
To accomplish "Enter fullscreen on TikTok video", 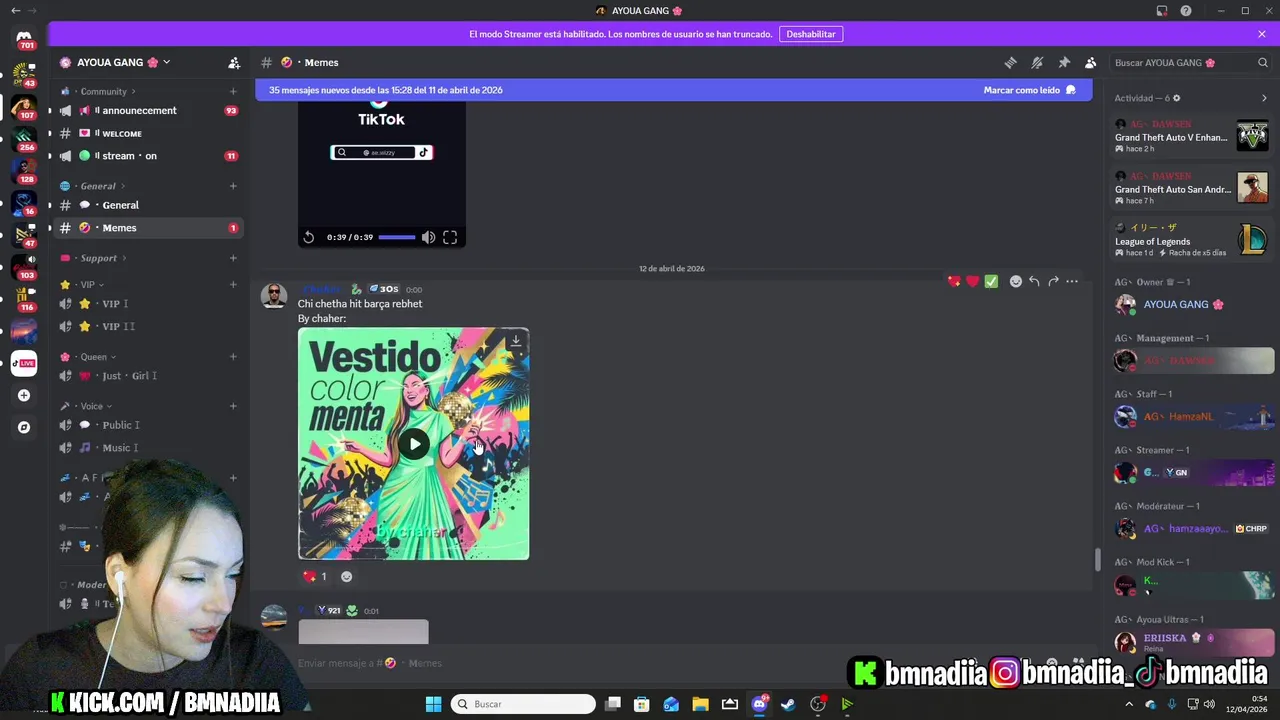I will [450, 237].
